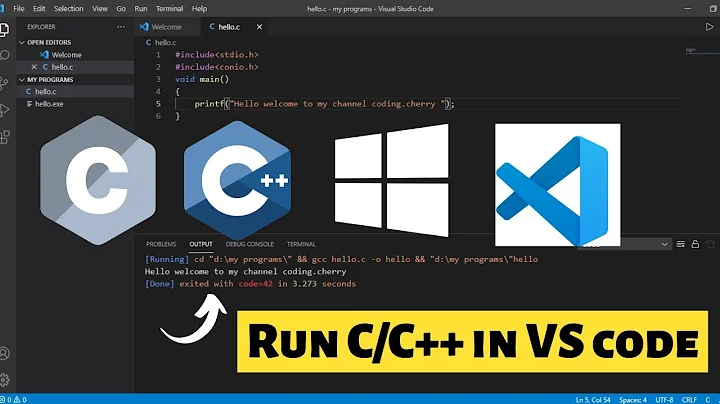Open Explorer more actions ellipsis
Viewport: 720px width, 404px height.
tap(122, 27)
